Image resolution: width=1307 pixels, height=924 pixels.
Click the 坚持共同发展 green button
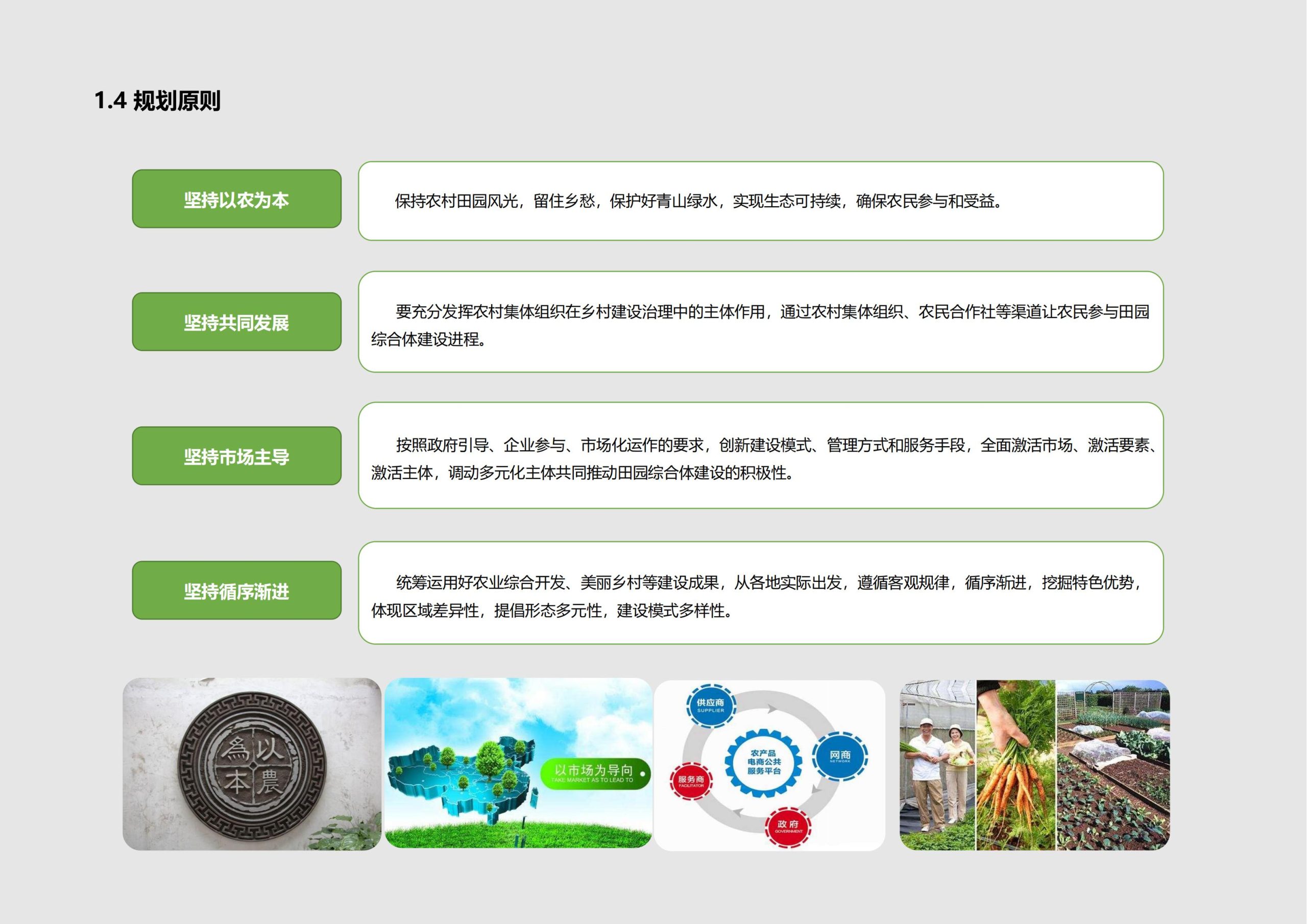[x=236, y=322]
